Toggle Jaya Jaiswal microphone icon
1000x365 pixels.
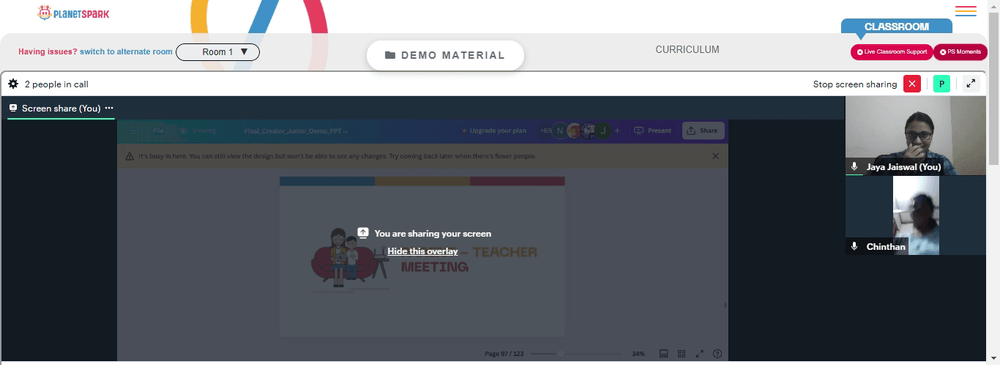855,167
